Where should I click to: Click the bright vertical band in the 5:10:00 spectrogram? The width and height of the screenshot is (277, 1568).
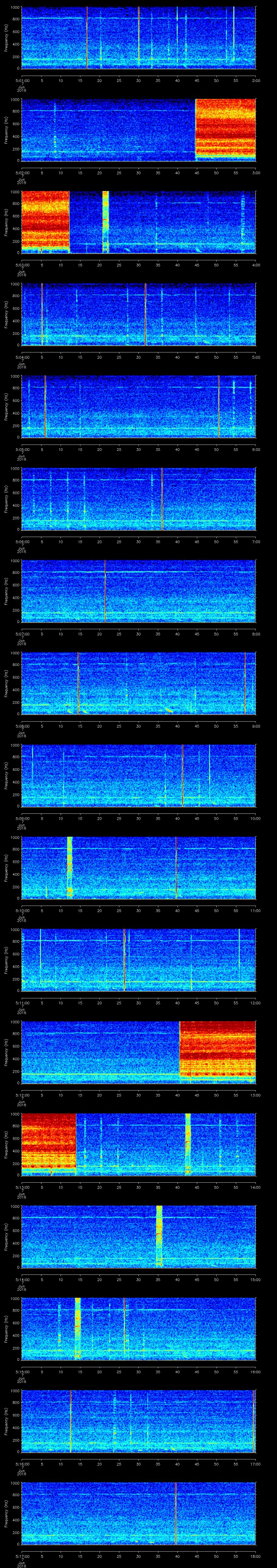pyautogui.click(x=70, y=868)
